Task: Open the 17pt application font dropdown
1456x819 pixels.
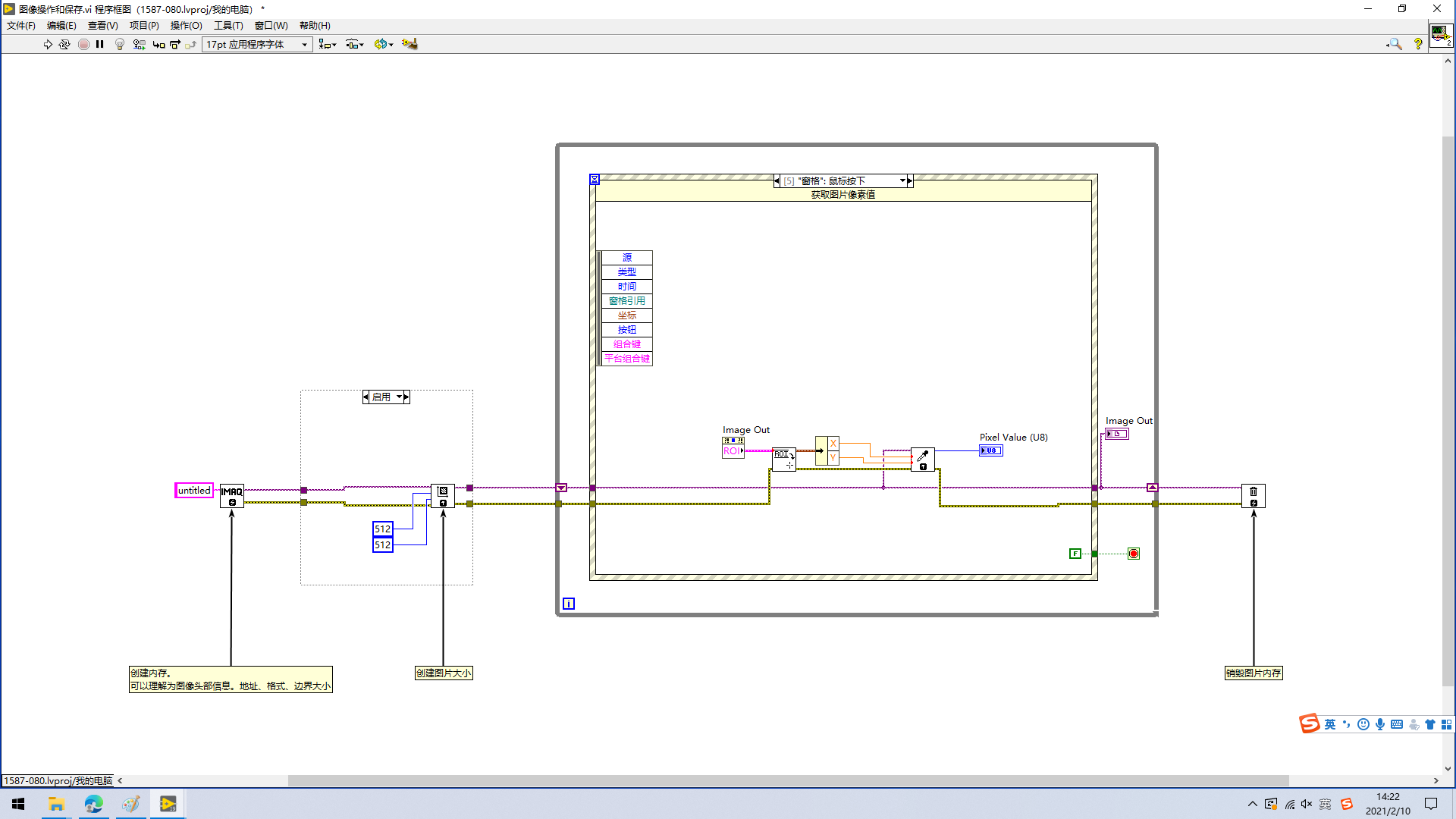Action: tap(303, 44)
